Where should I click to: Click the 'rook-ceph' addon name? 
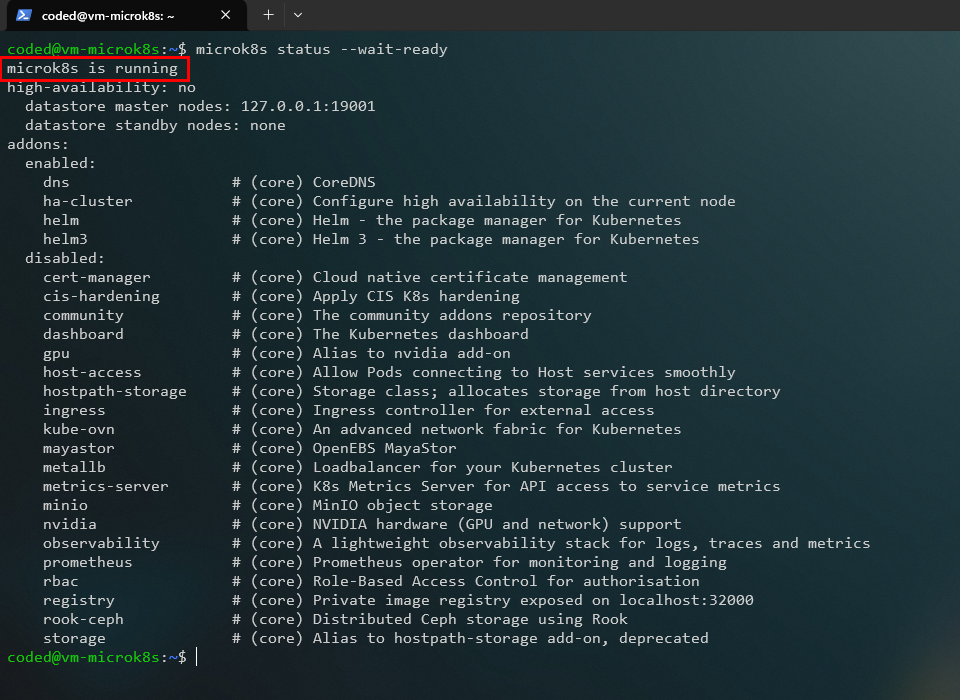tap(83, 619)
